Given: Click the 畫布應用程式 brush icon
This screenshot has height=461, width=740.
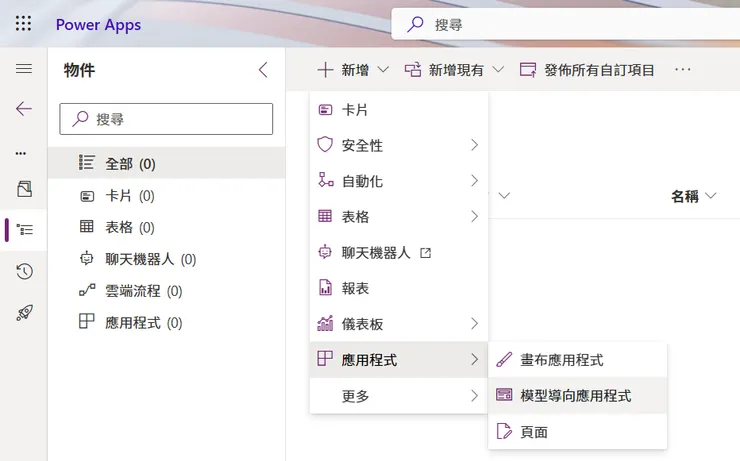Looking at the screenshot, I should point(504,360).
